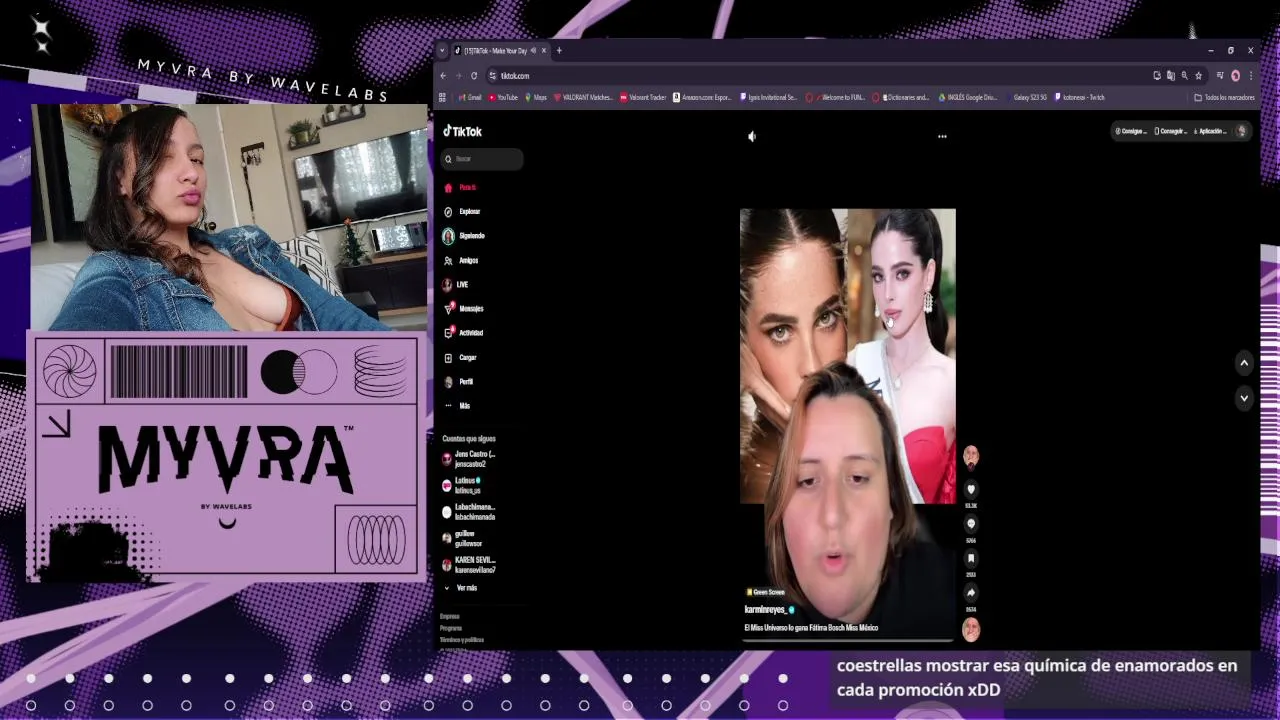Open Perfil in TikTok sidebar

click(x=459, y=381)
